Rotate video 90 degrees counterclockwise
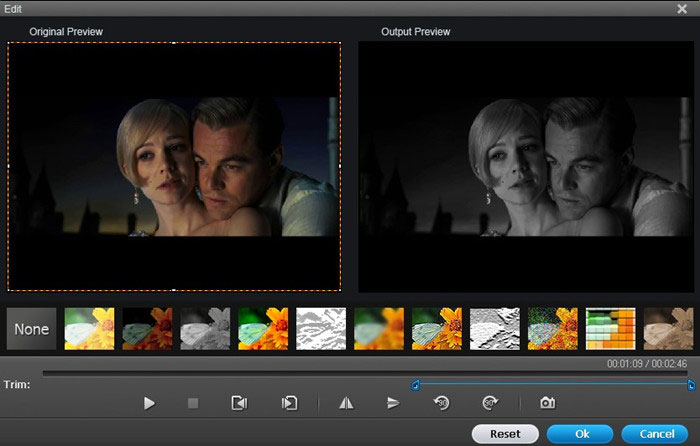Viewport: 700px width, 446px height. 442,403
